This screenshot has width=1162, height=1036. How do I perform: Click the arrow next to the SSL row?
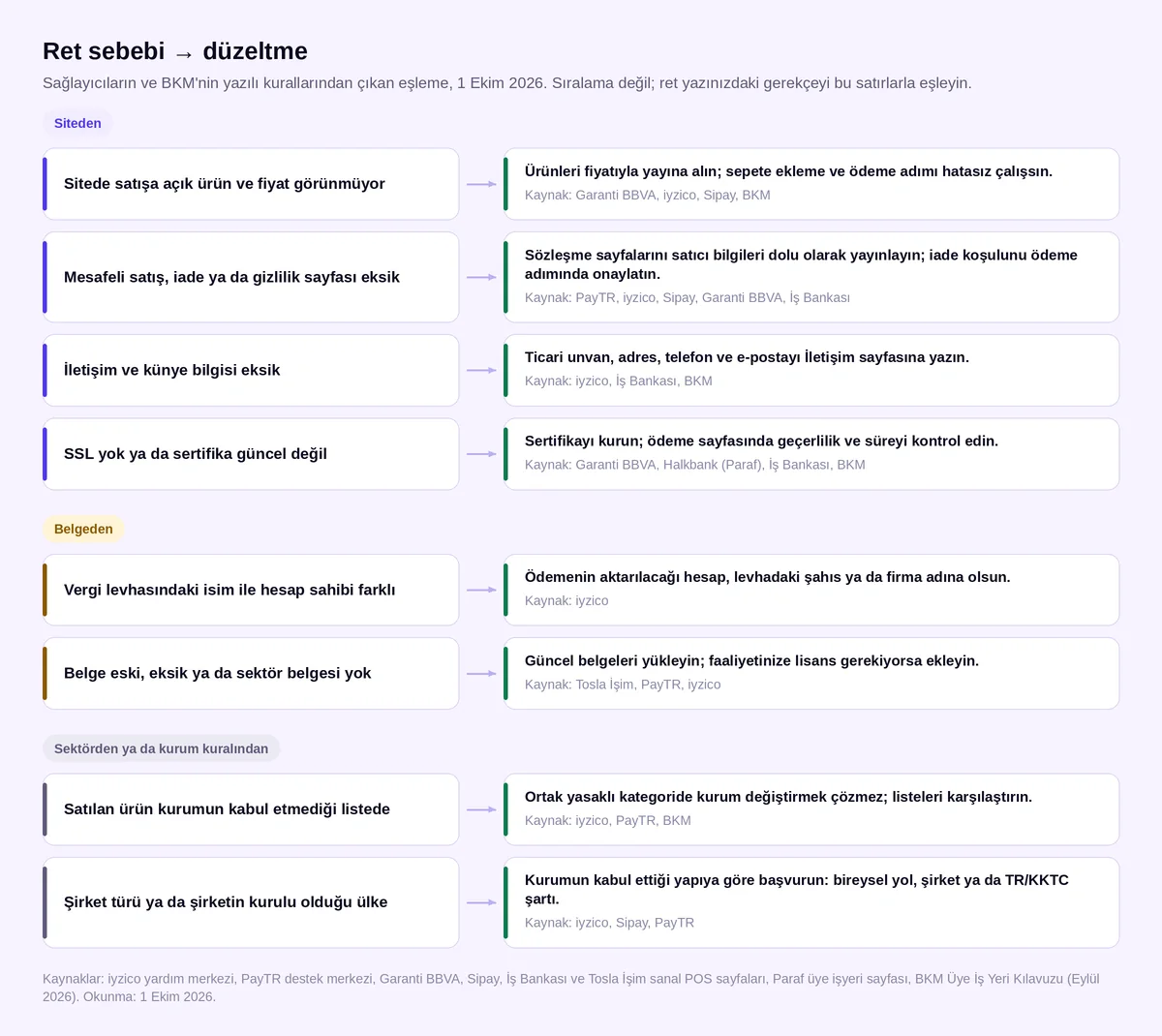point(481,454)
